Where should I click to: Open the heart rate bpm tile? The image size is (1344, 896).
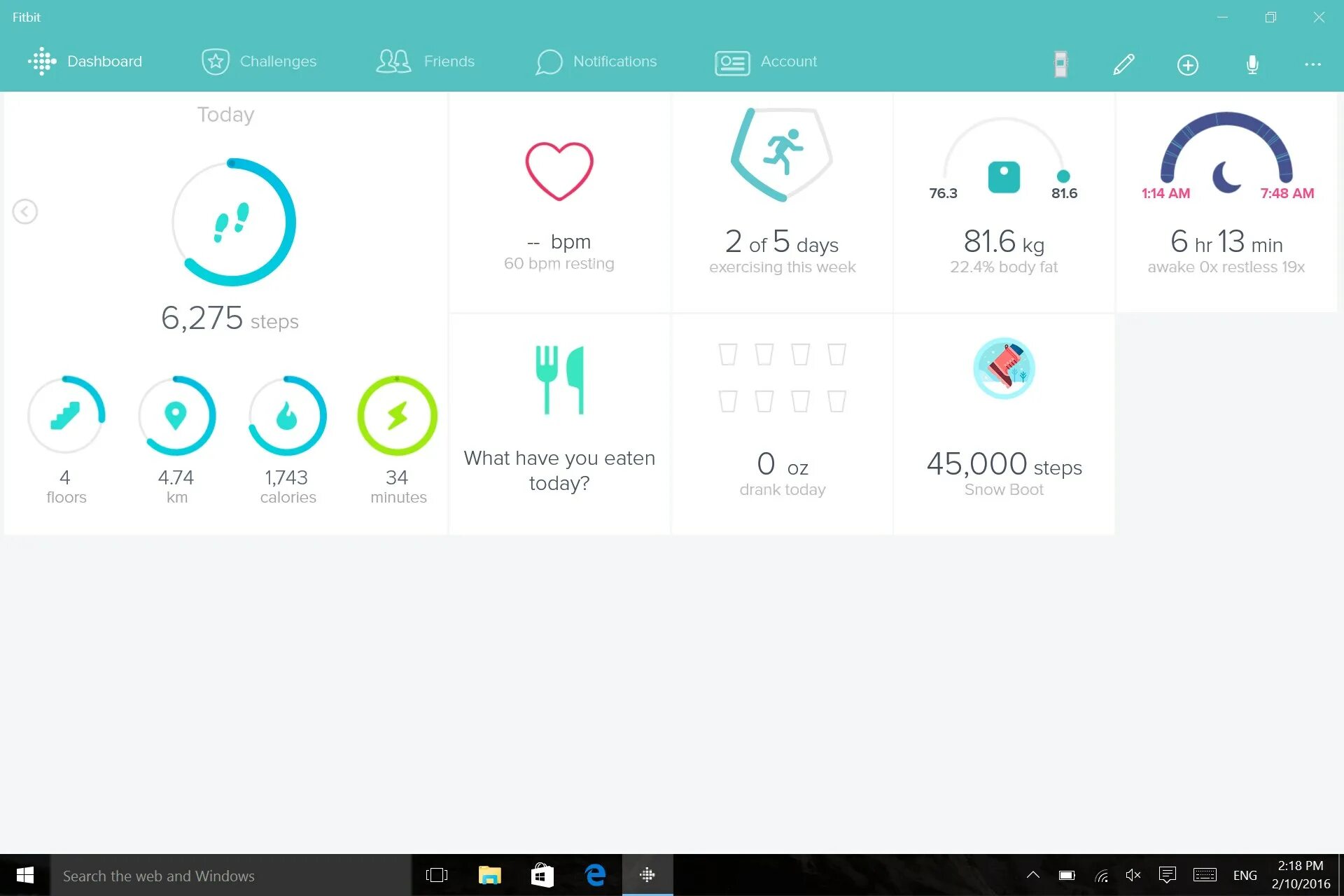pyautogui.click(x=559, y=203)
